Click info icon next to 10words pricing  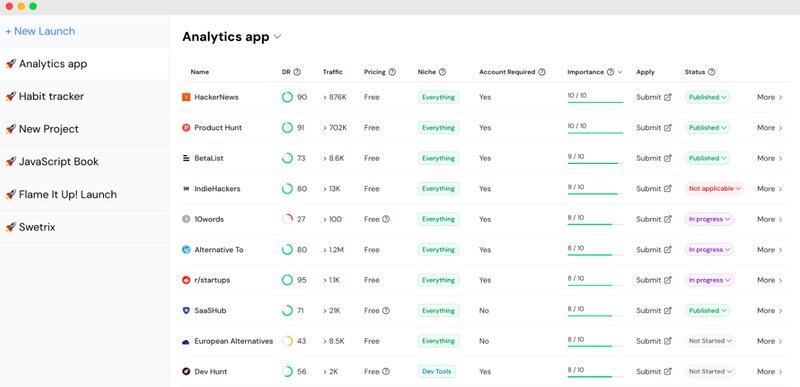pyautogui.click(x=386, y=219)
